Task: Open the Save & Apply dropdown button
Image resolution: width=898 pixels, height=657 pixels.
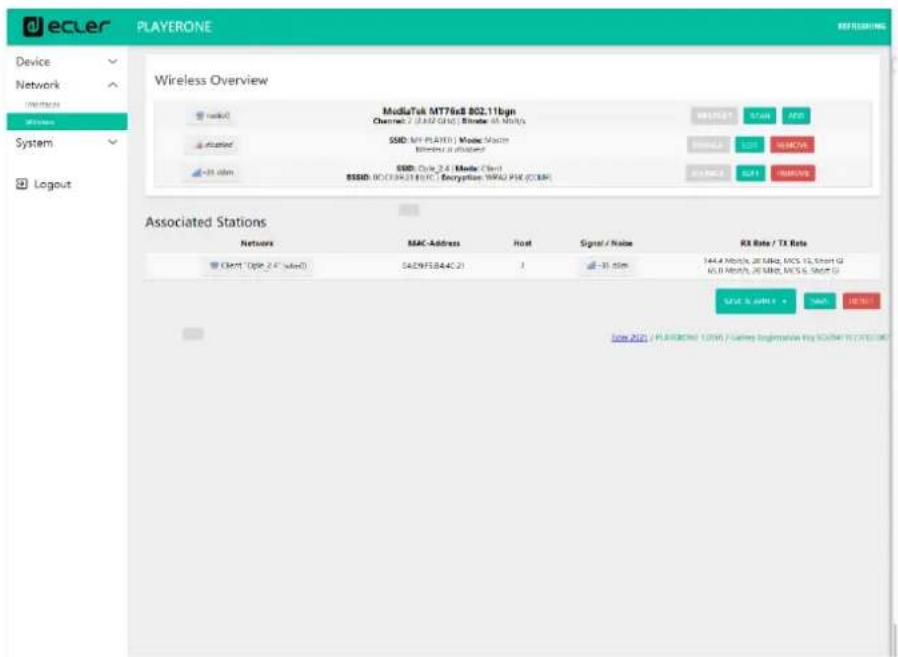Action: [755, 301]
